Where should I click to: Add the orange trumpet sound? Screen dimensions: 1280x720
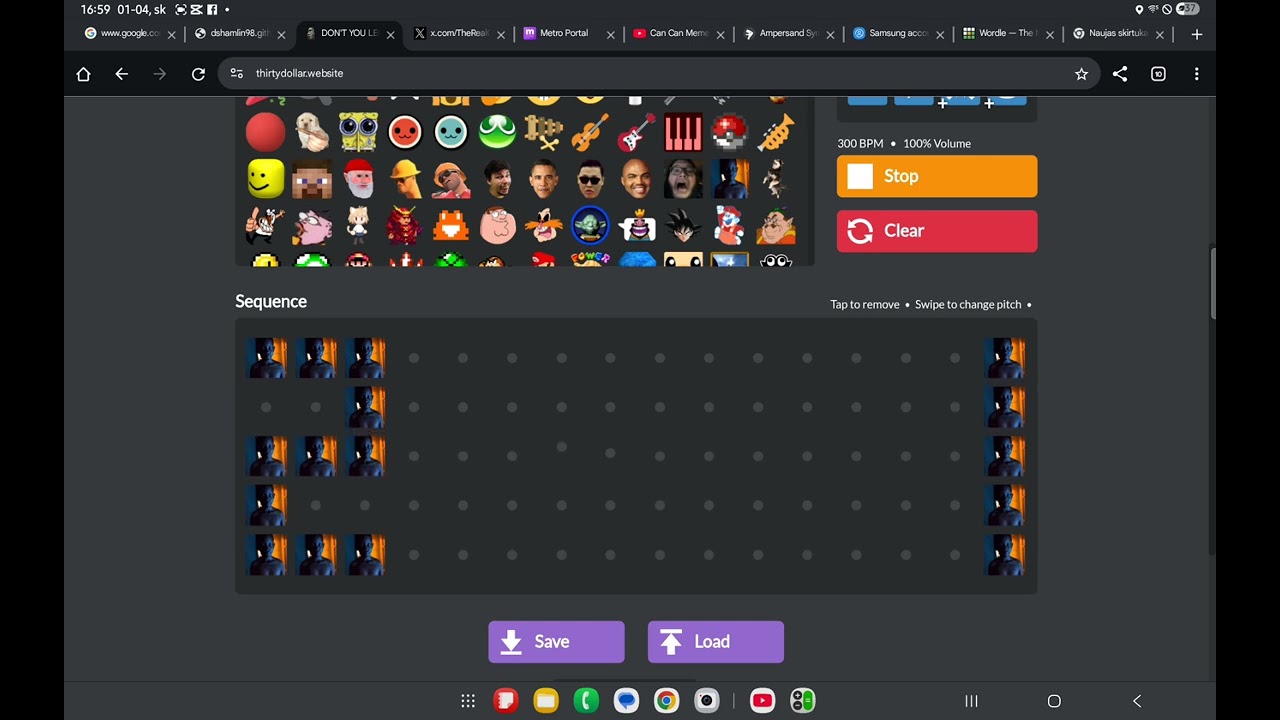pos(776,132)
